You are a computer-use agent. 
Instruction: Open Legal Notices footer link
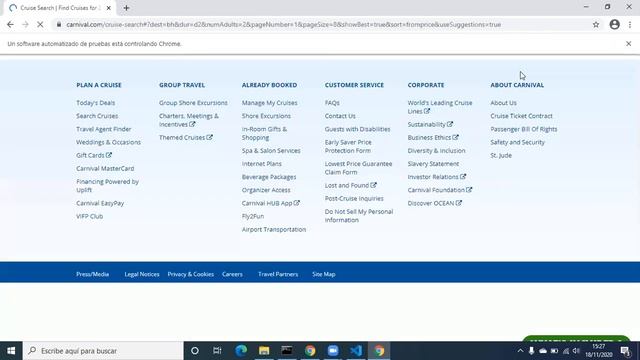click(142, 274)
